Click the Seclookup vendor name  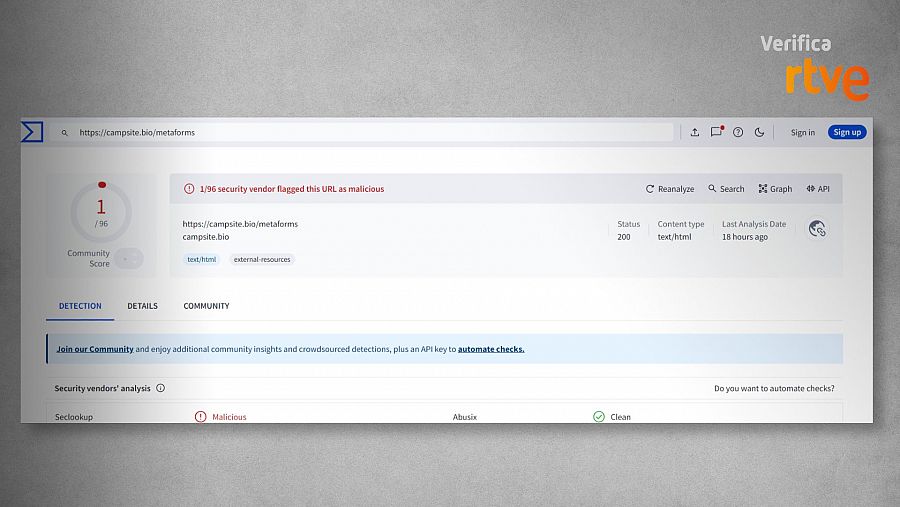pos(73,417)
